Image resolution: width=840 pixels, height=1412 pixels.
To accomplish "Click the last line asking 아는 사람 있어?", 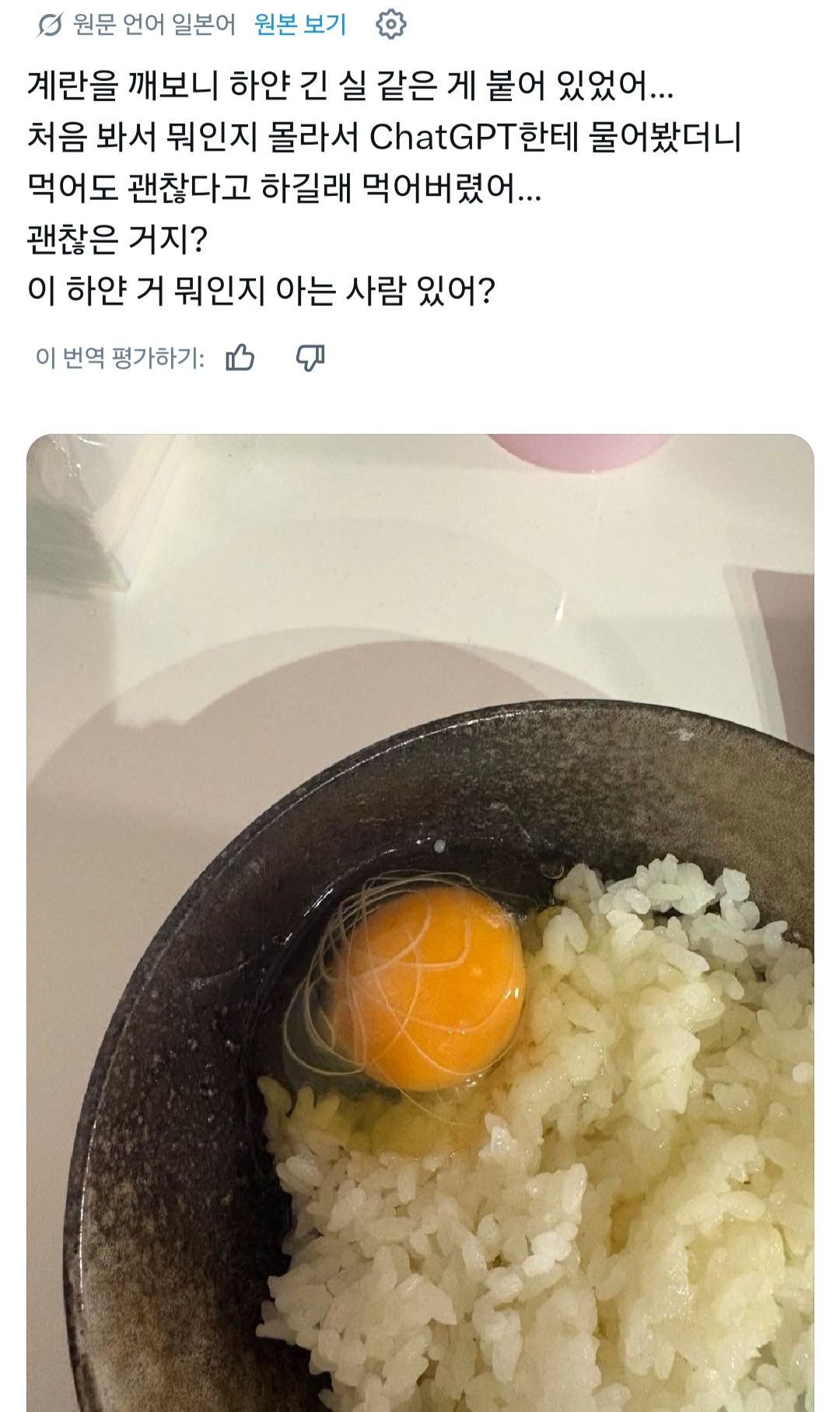I will pos(261,291).
